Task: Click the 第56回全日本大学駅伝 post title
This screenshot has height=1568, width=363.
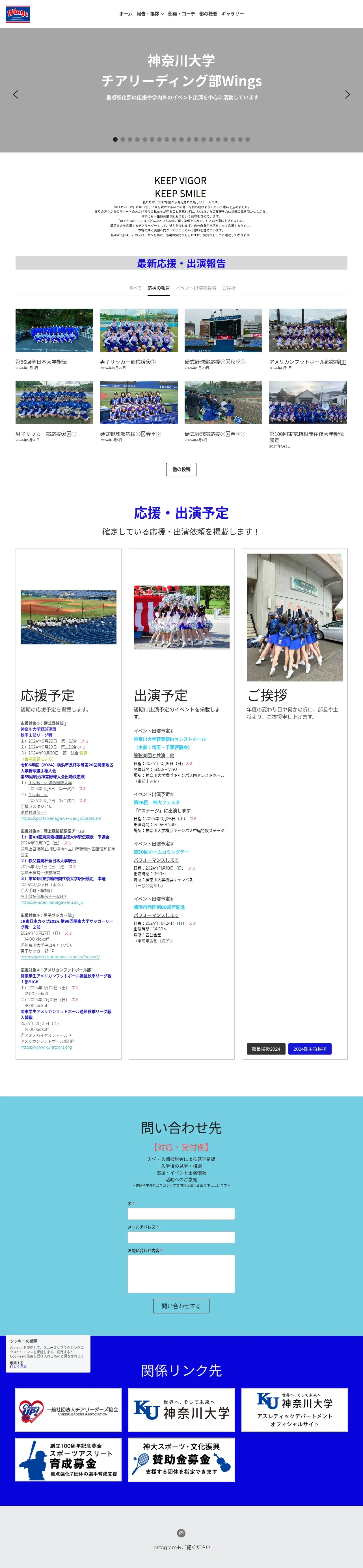Action: pyautogui.click(x=41, y=362)
